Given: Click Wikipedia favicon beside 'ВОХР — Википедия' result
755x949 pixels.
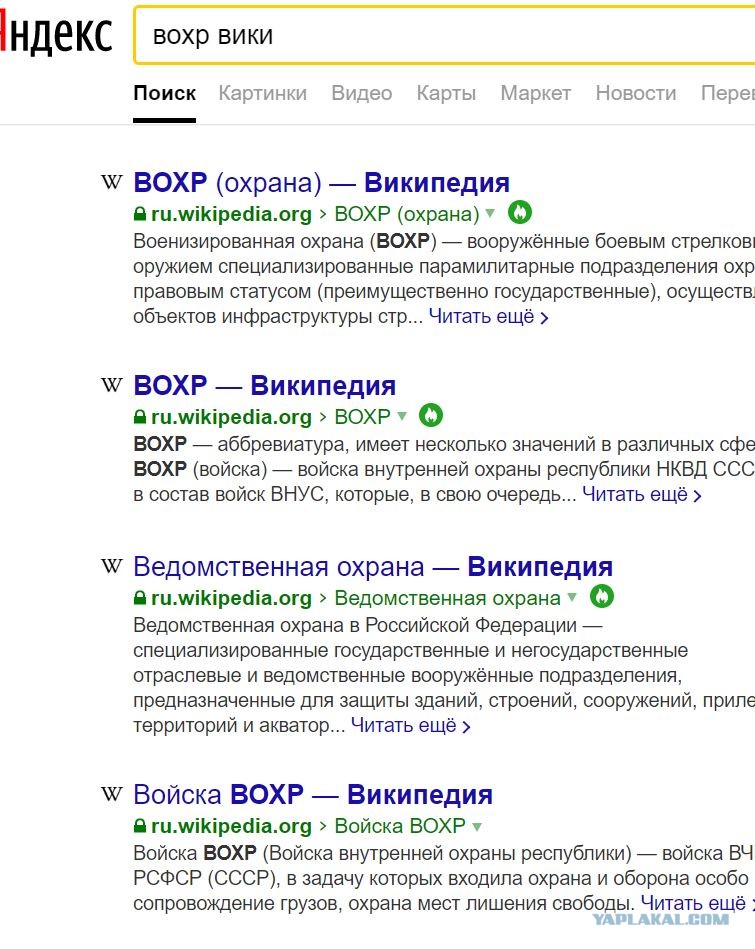Looking at the screenshot, I should point(111,385).
